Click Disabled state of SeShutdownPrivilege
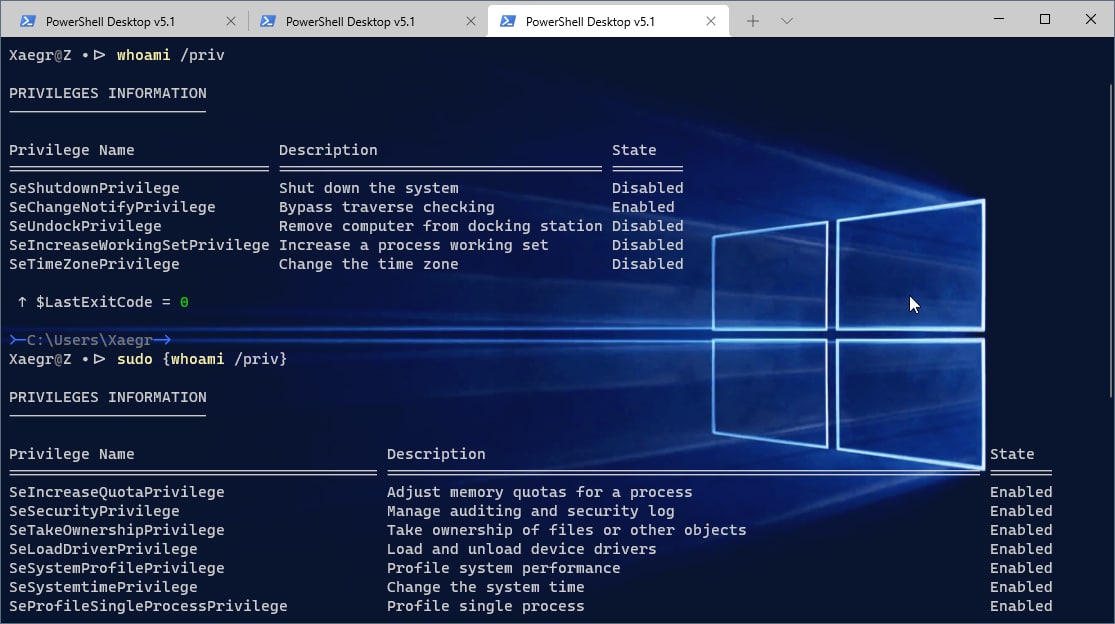Viewport: 1115px width, 624px height. point(647,188)
